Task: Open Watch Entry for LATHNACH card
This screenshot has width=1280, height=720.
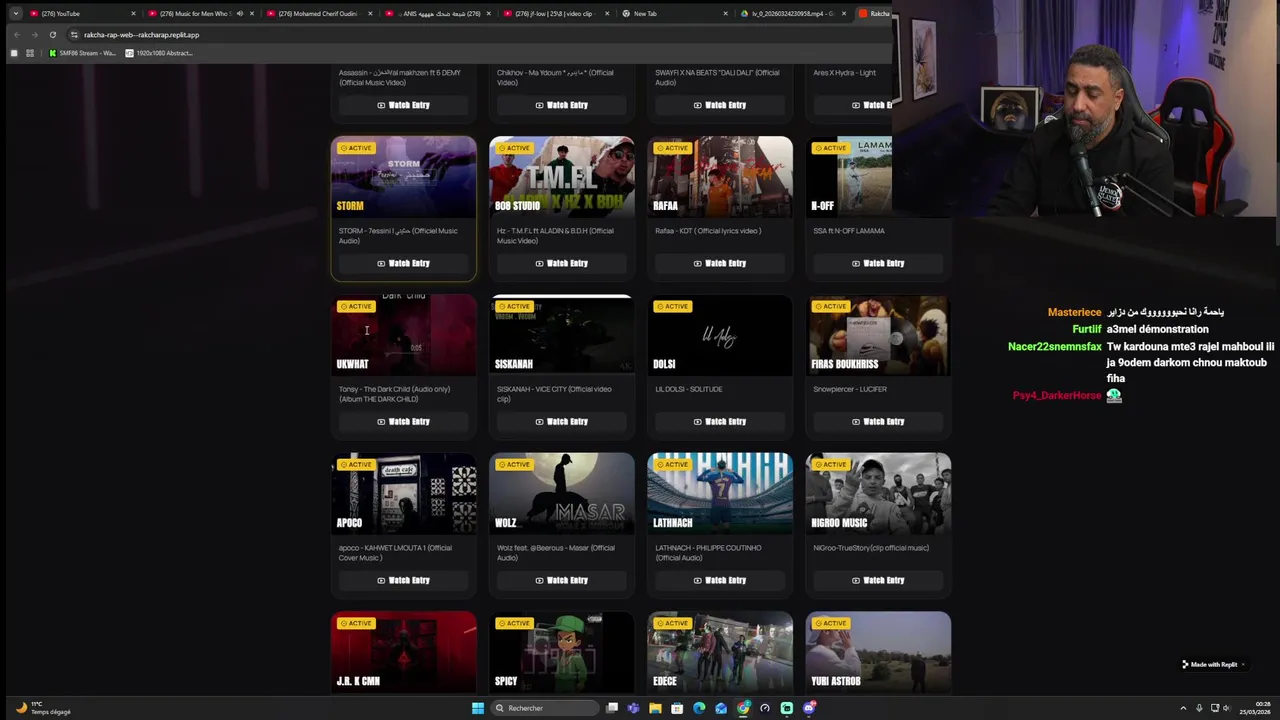Action: pos(720,580)
